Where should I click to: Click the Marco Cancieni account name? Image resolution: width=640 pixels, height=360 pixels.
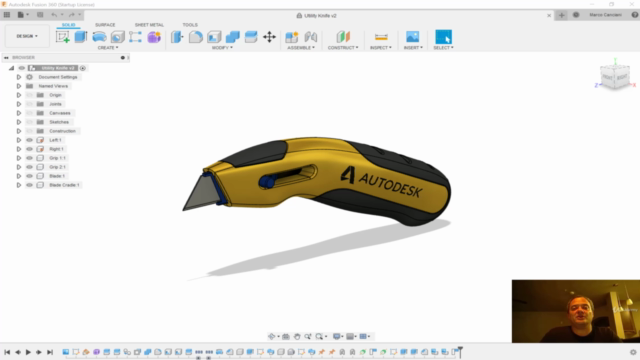click(605, 15)
